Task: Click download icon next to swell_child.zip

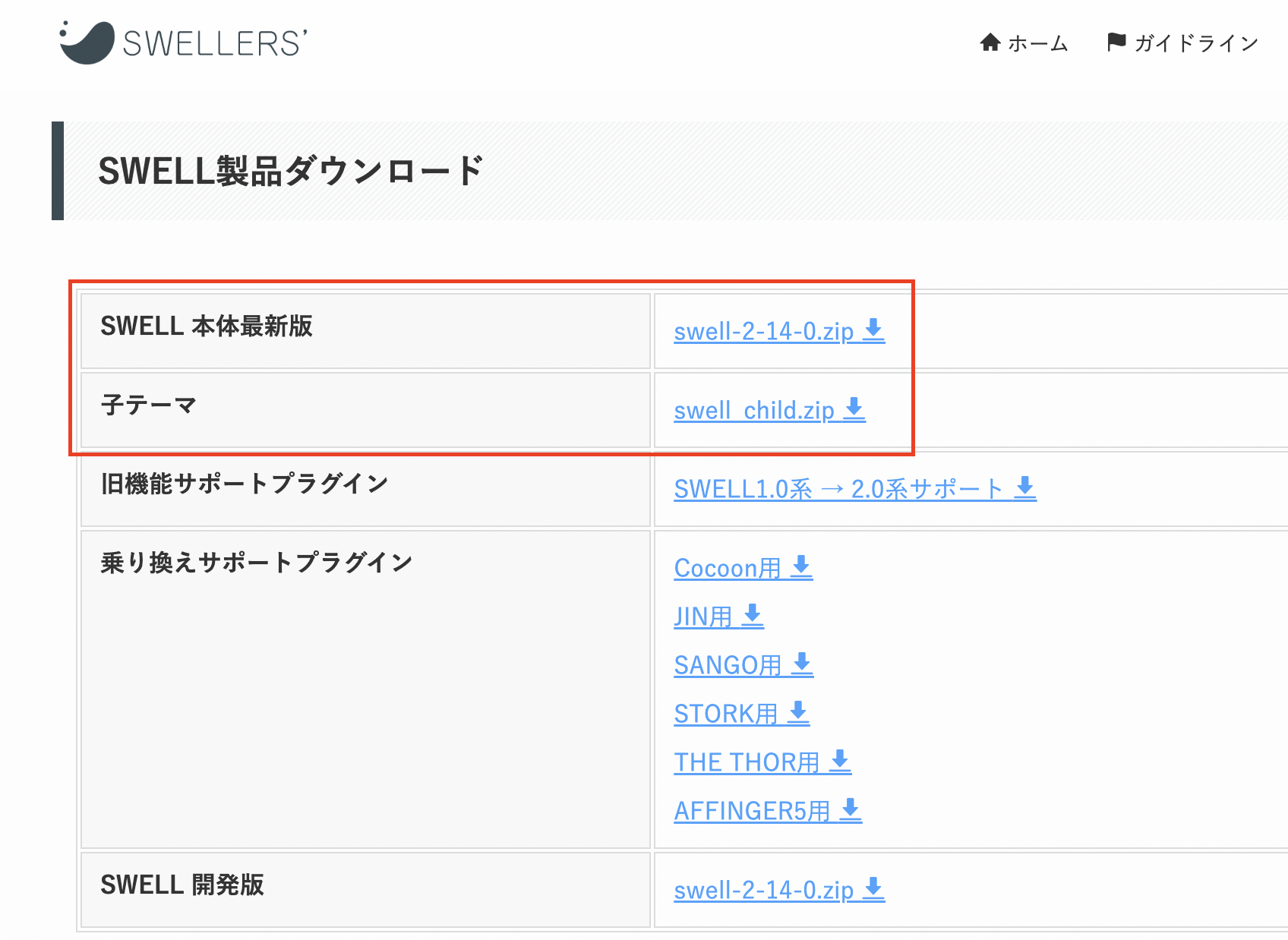Action: tap(854, 408)
